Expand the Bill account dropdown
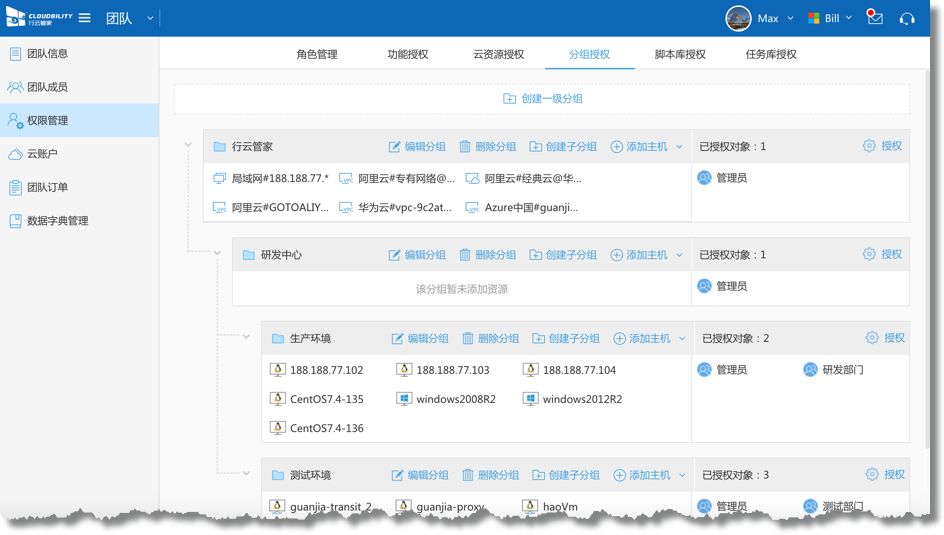 coord(849,18)
